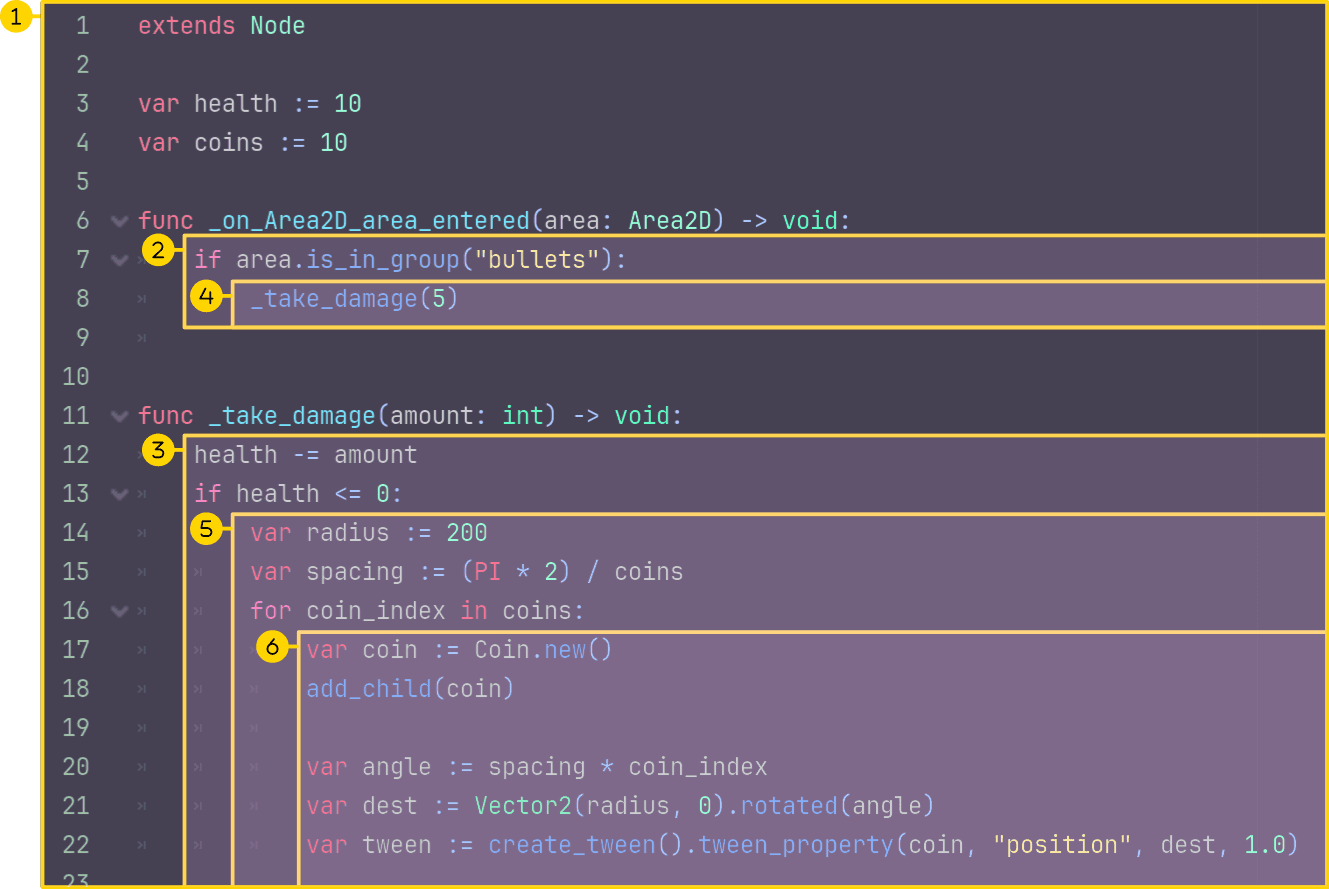Click the "_take_damage" name in line 11 definition
1329x889 pixels.
(292, 415)
